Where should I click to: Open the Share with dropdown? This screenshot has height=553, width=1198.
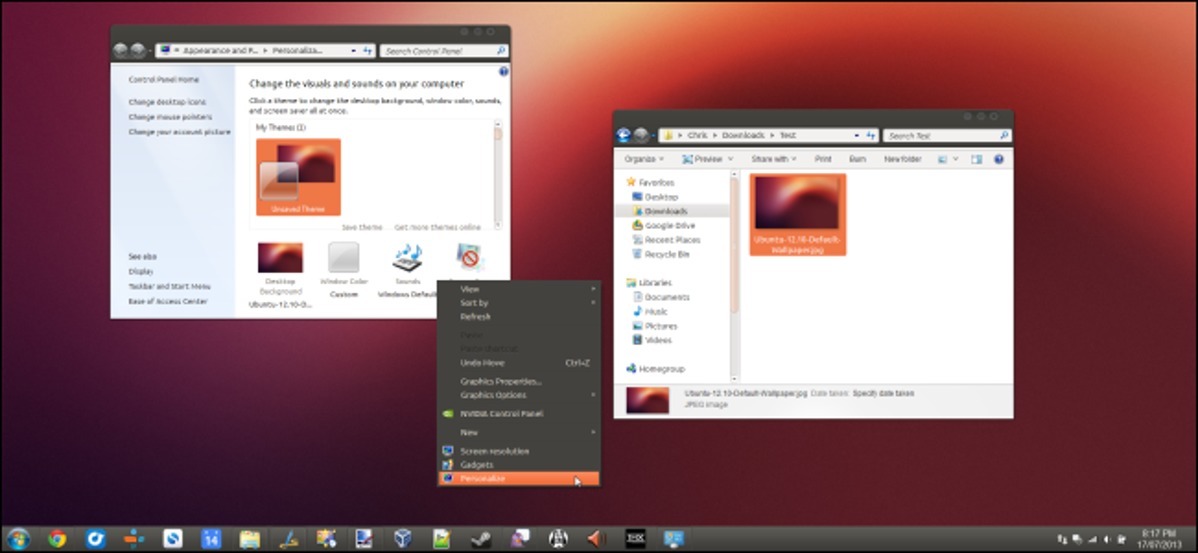pyautogui.click(x=773, y=159)
